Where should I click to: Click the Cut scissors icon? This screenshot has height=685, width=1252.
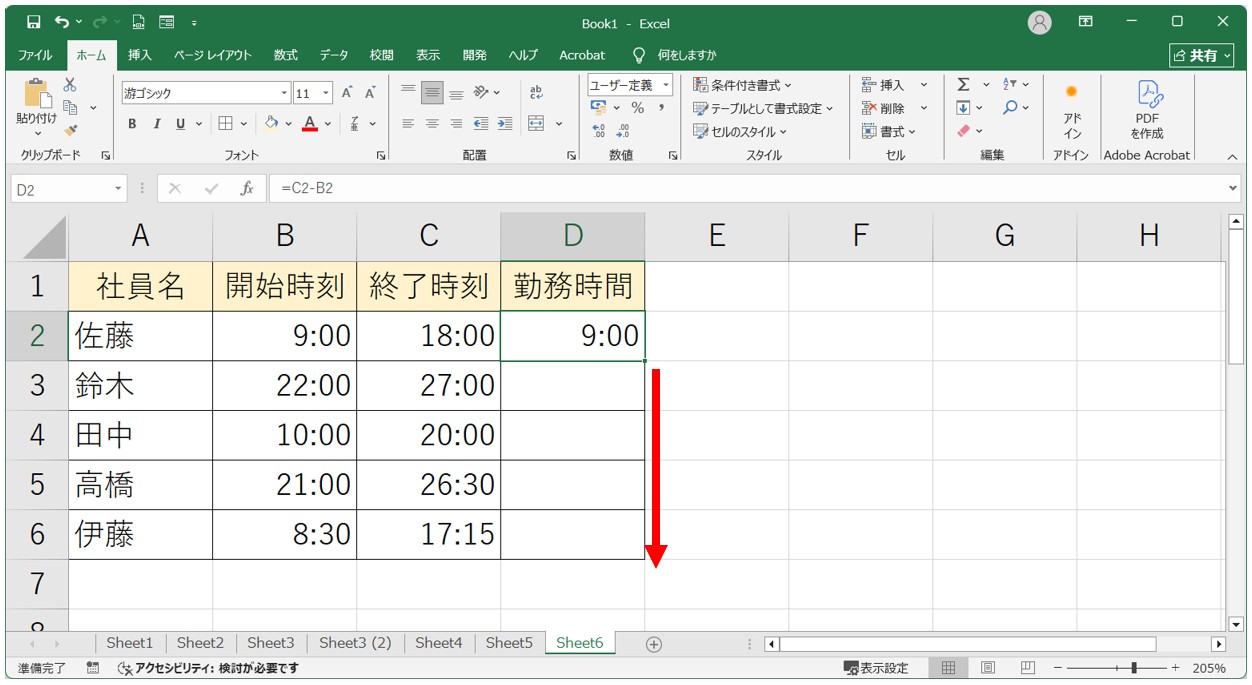pyautogui.click(x=70, y=86)
